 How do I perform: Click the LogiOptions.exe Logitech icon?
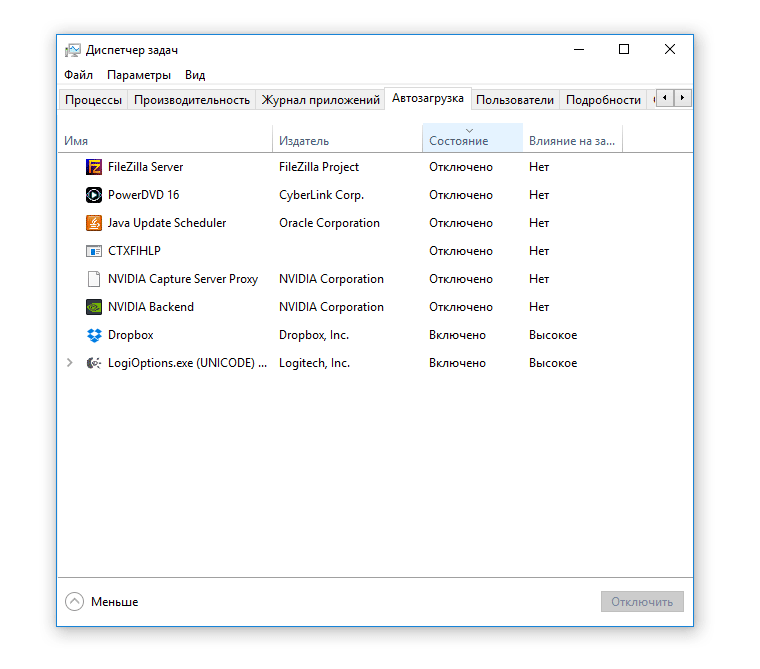click(x=94, y=363)
